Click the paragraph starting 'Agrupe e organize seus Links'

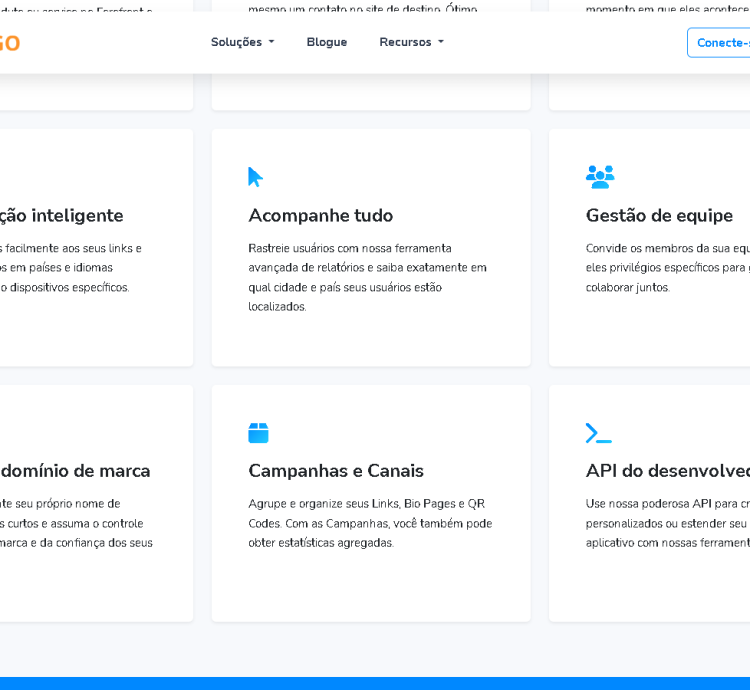pyautogui.click(x=370, y=523)
